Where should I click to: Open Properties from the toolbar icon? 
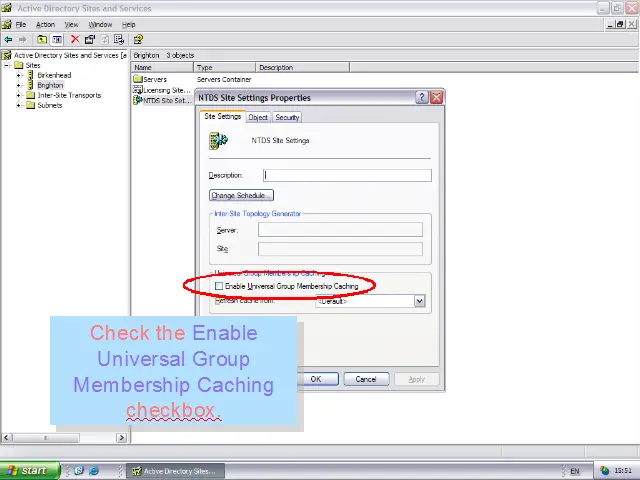tap(90, 39)
